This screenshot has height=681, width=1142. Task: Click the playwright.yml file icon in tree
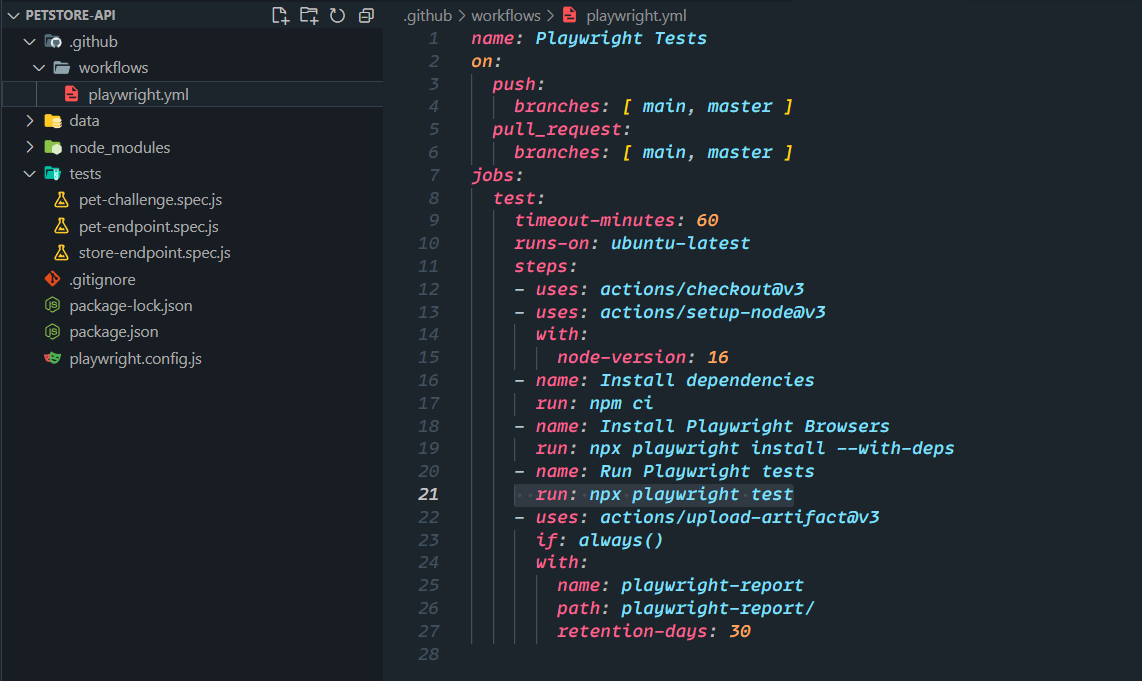71,94
